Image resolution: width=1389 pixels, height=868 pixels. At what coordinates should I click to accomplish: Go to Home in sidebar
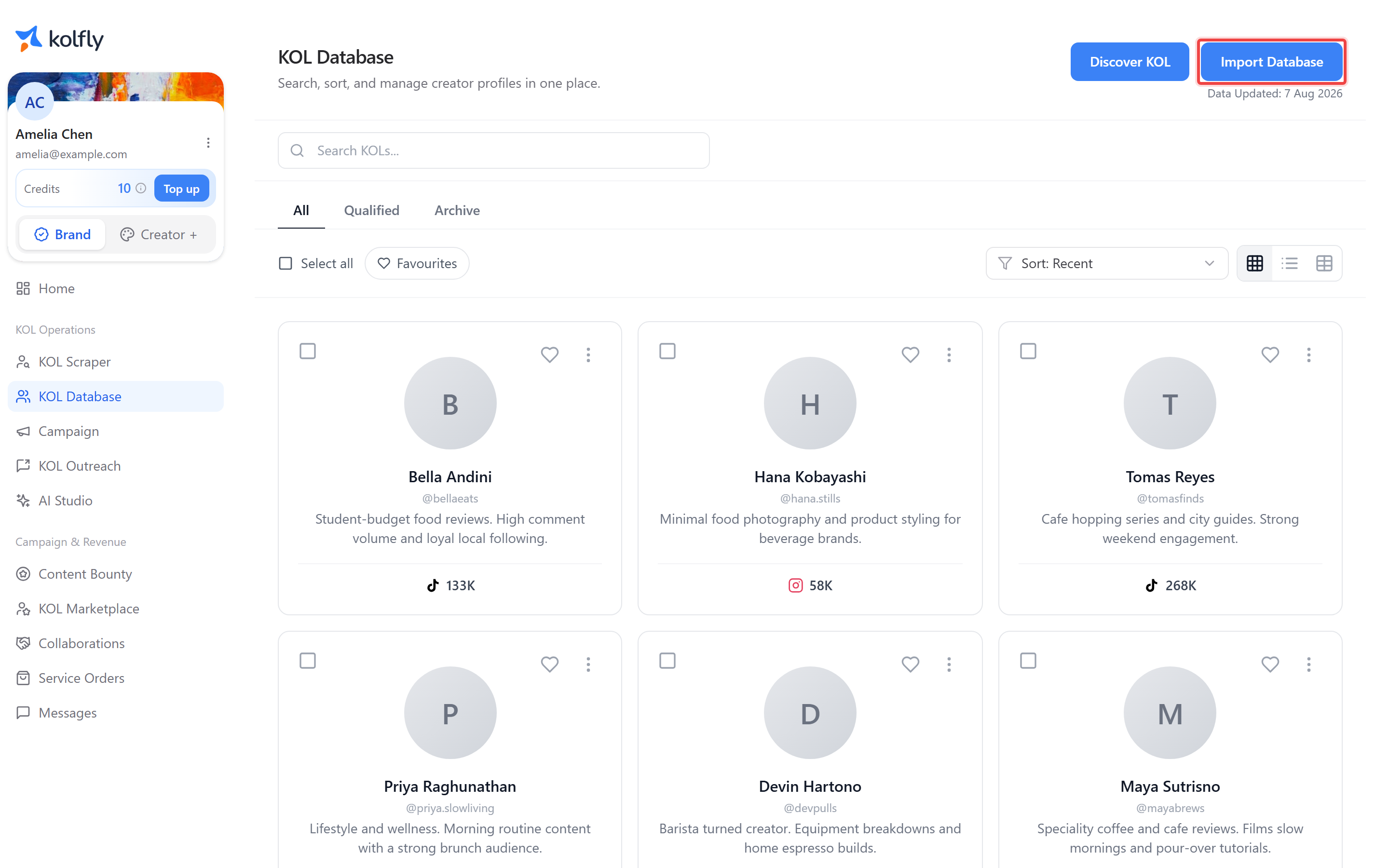tap(115, 288)
